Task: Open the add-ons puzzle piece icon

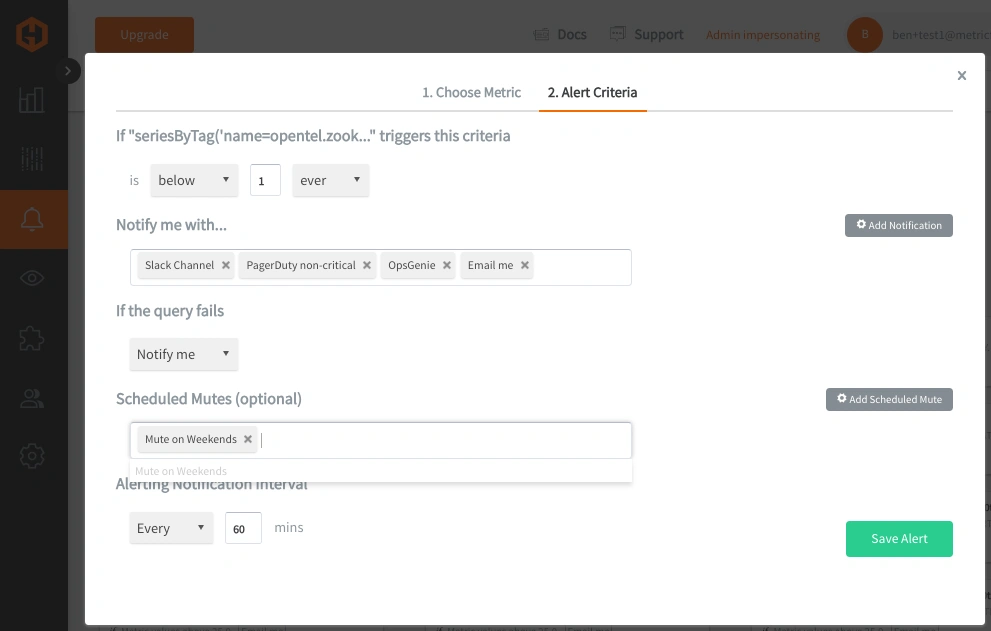Action: [x=32, y=338]
